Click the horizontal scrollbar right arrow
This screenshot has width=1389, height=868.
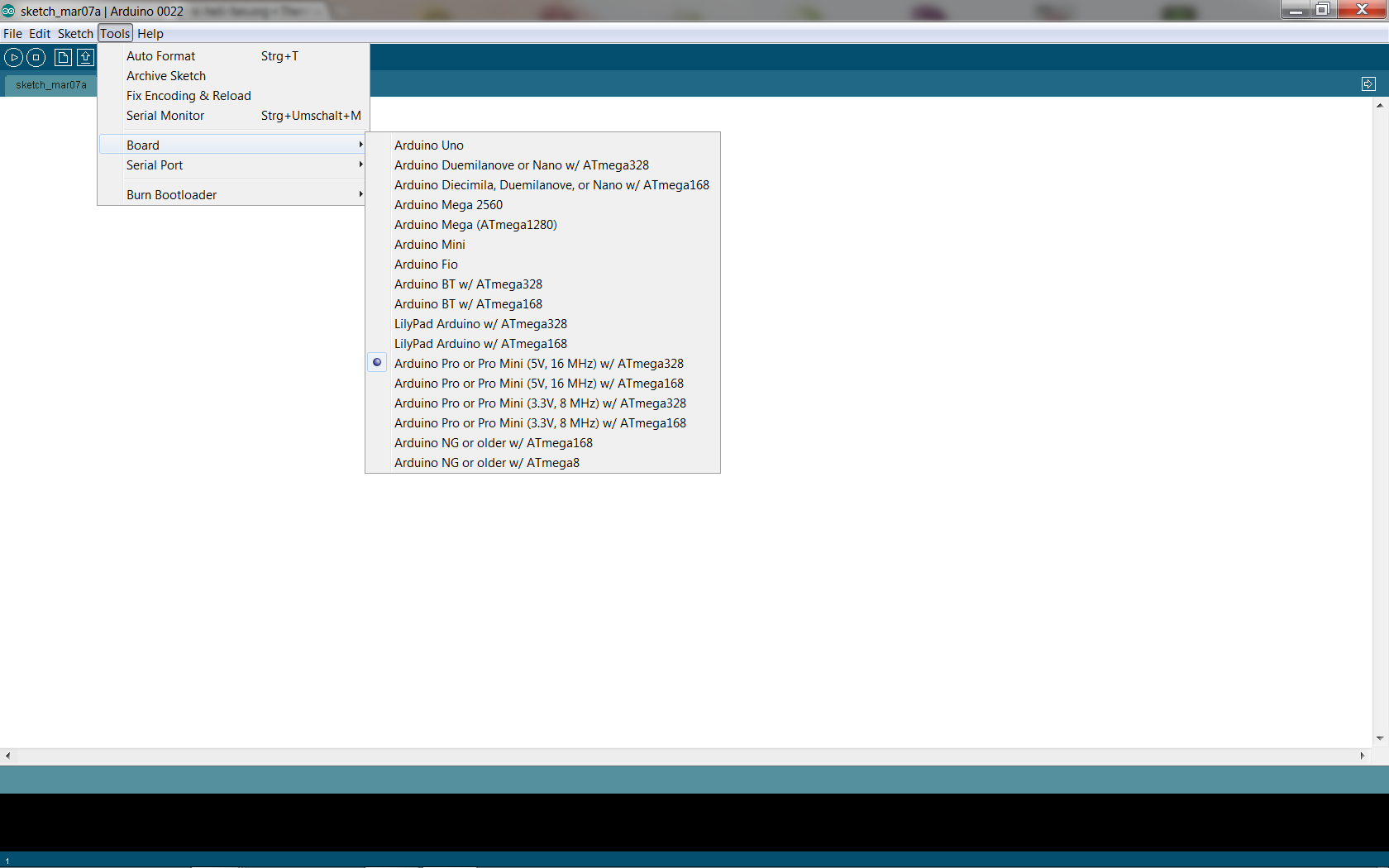tap(1363, 756)
